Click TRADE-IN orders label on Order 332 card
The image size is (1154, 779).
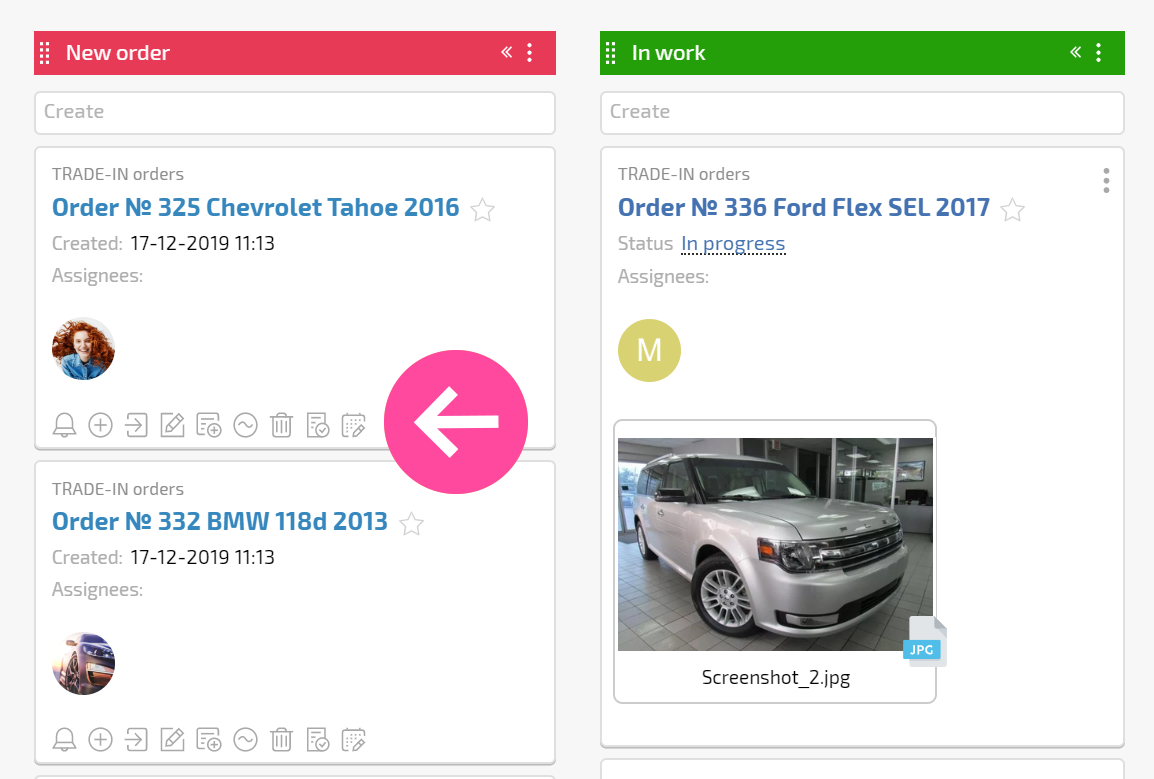[x=118, y=490]
